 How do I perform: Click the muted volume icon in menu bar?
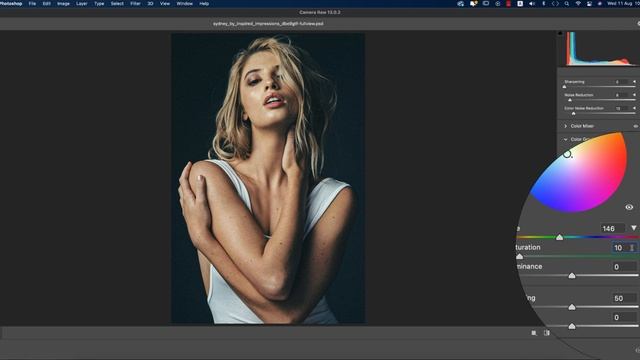(532, 4)
